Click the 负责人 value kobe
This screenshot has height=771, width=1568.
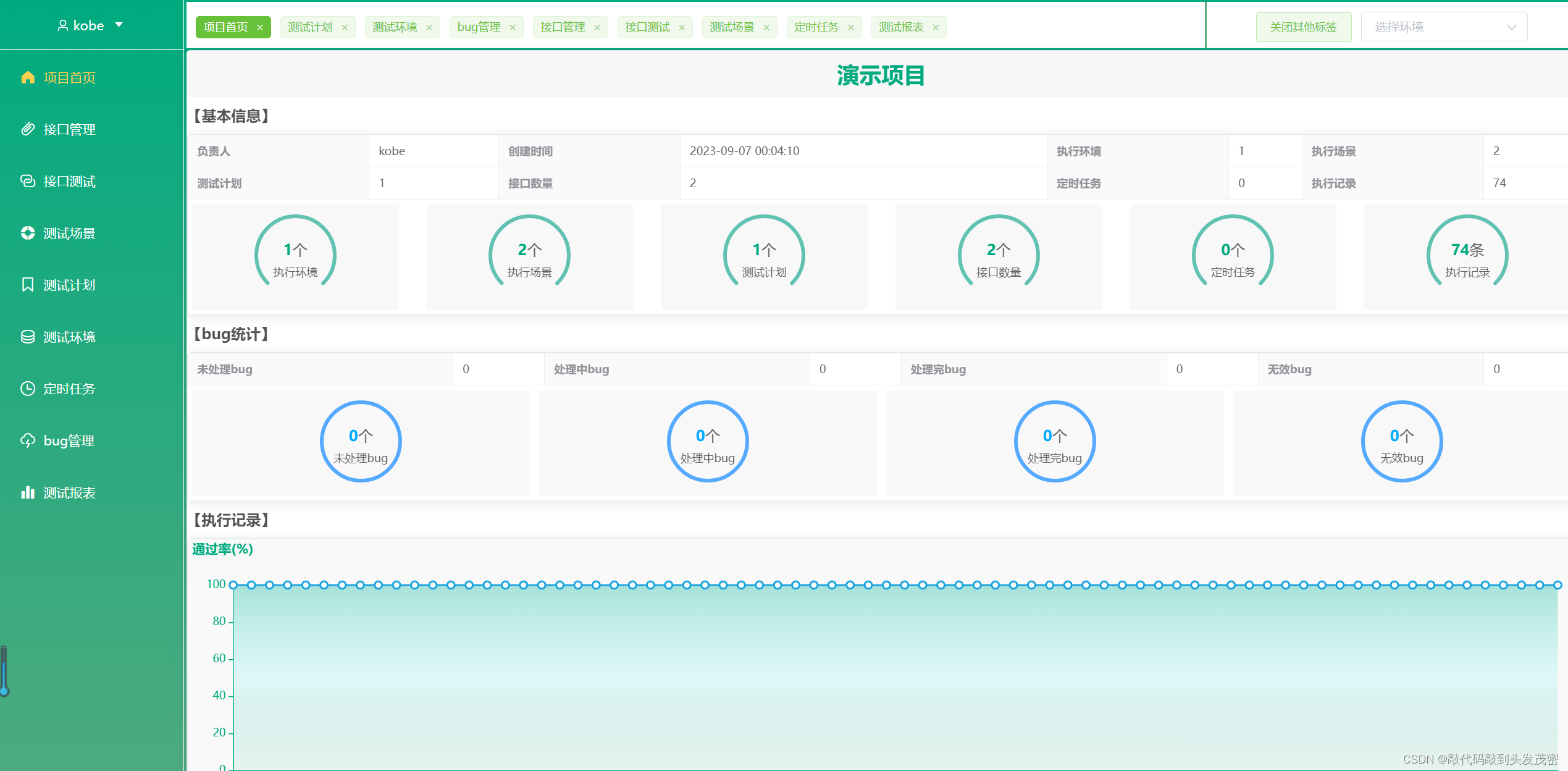pyautogui.click(x=392, y=151)
